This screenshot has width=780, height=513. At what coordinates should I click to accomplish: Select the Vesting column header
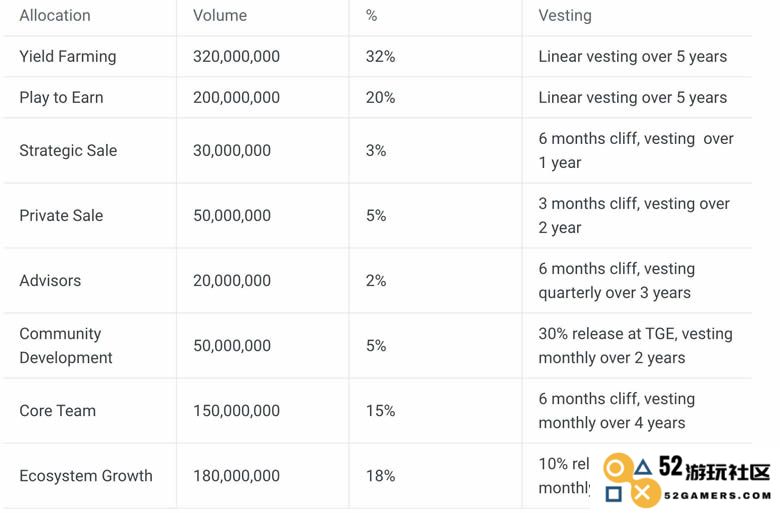[565, 15]
